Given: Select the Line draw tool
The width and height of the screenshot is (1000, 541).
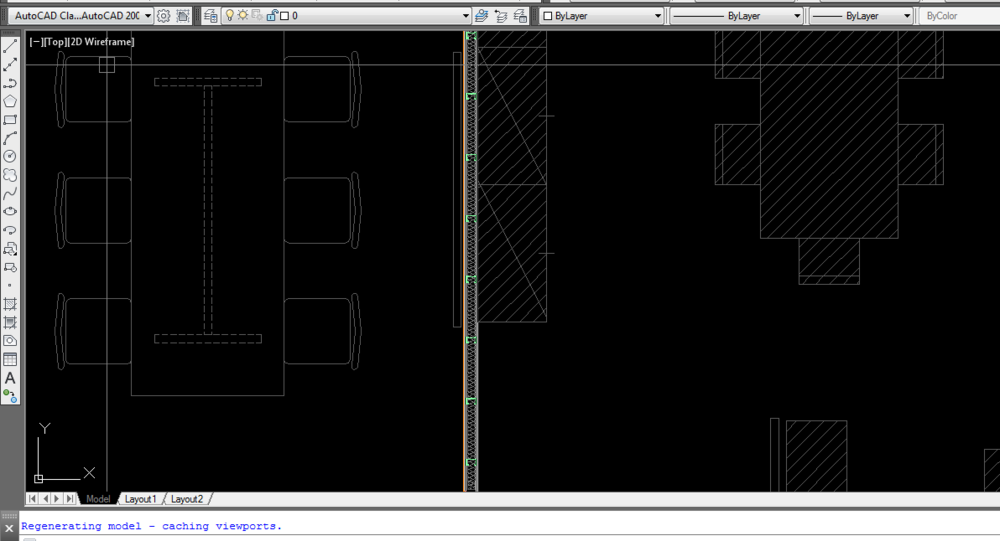Looking at the screenshot, I should (x=10, y=47).
